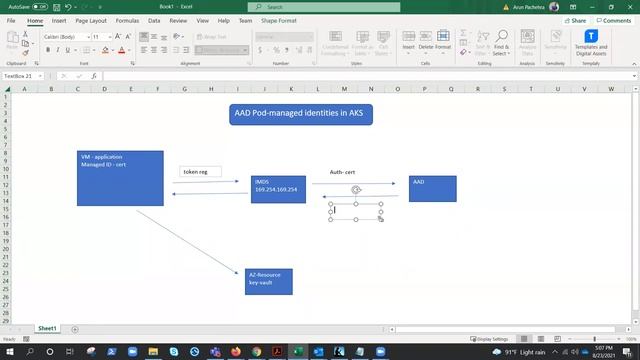640x360 pixels.
Task: Adjust the zoom slider in status bar
Action: [594, 339]
